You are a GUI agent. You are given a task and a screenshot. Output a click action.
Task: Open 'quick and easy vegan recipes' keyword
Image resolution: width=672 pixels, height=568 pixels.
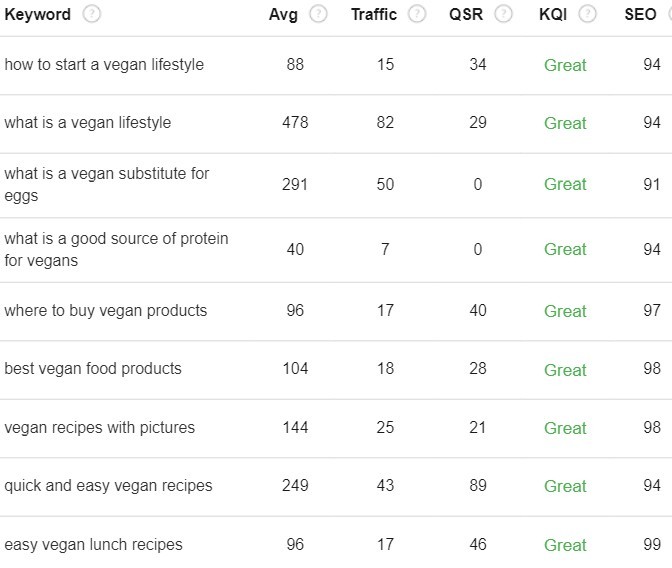click(x=108, y=486)
